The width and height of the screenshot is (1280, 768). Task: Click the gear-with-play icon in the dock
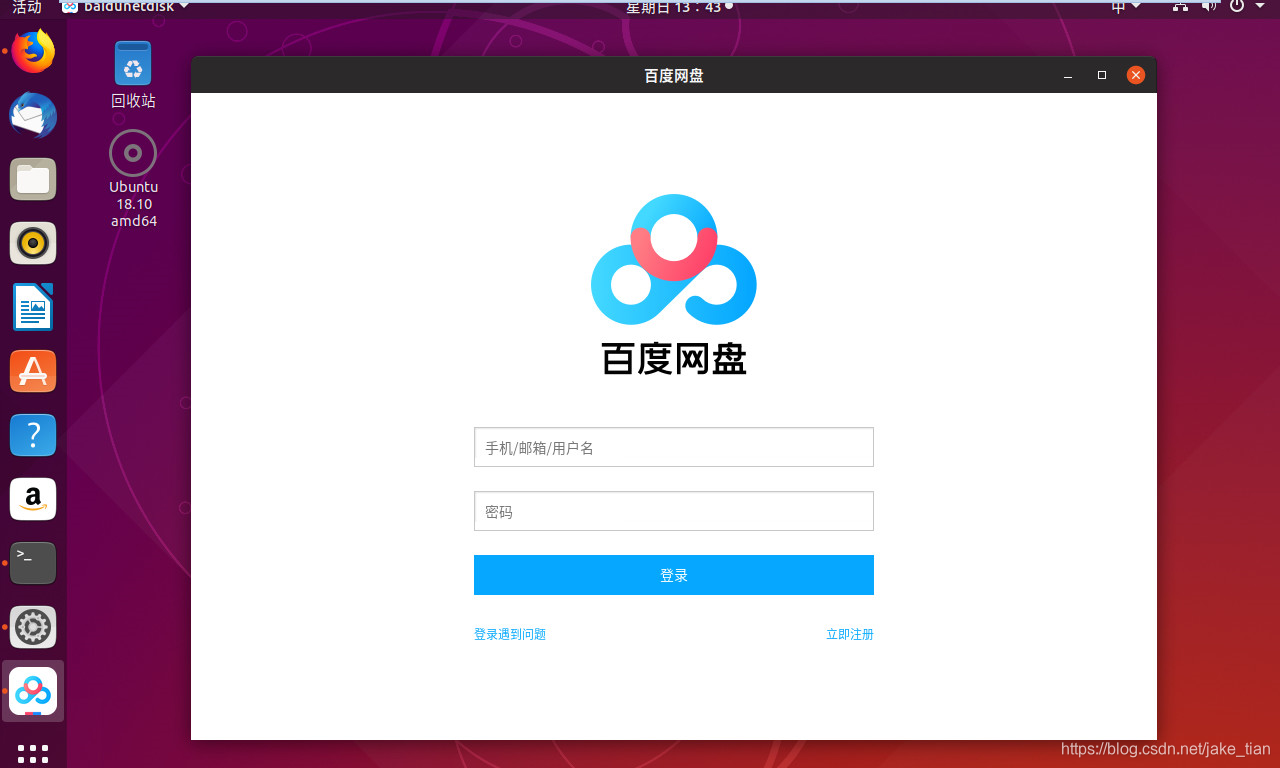(33, 627)
